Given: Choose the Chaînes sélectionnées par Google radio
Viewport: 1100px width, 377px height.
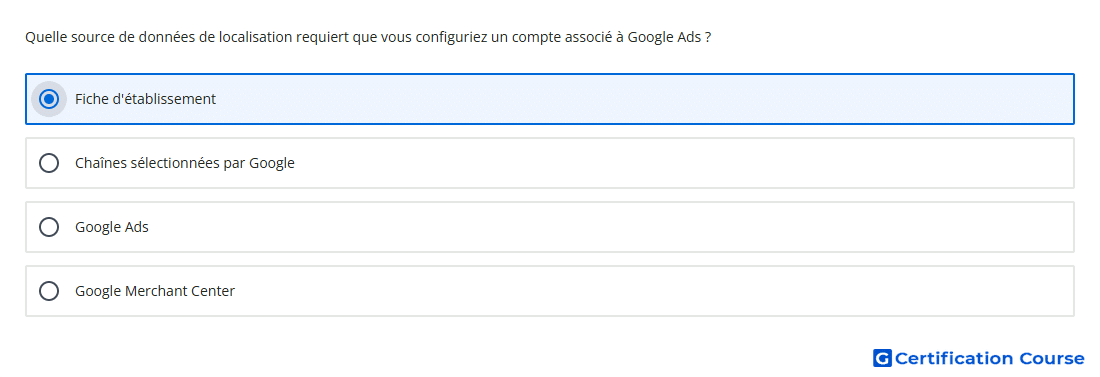Looking at the screenshot, I should [49, 163].
